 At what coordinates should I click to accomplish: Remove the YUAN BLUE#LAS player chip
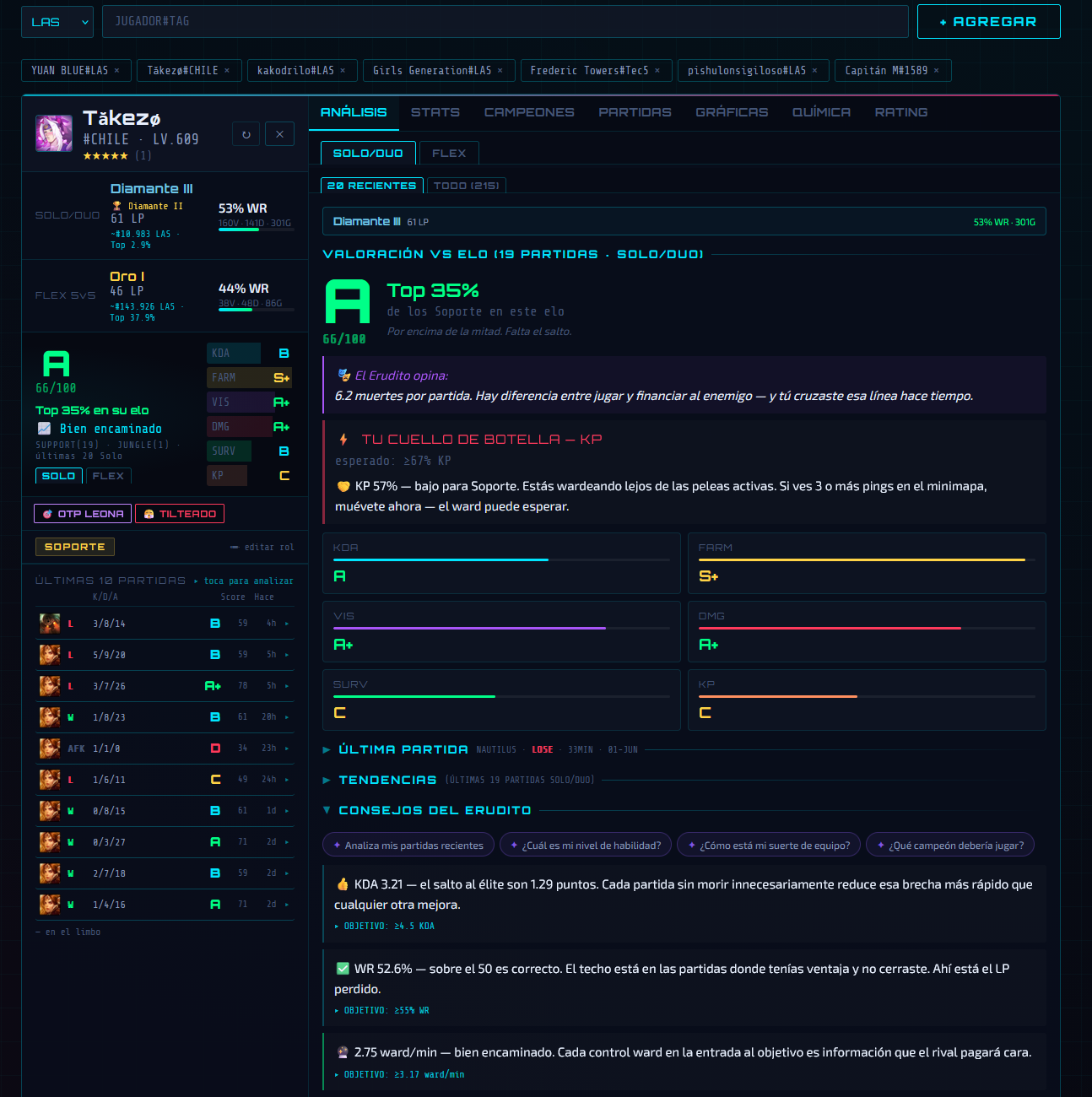pos(116,71)
